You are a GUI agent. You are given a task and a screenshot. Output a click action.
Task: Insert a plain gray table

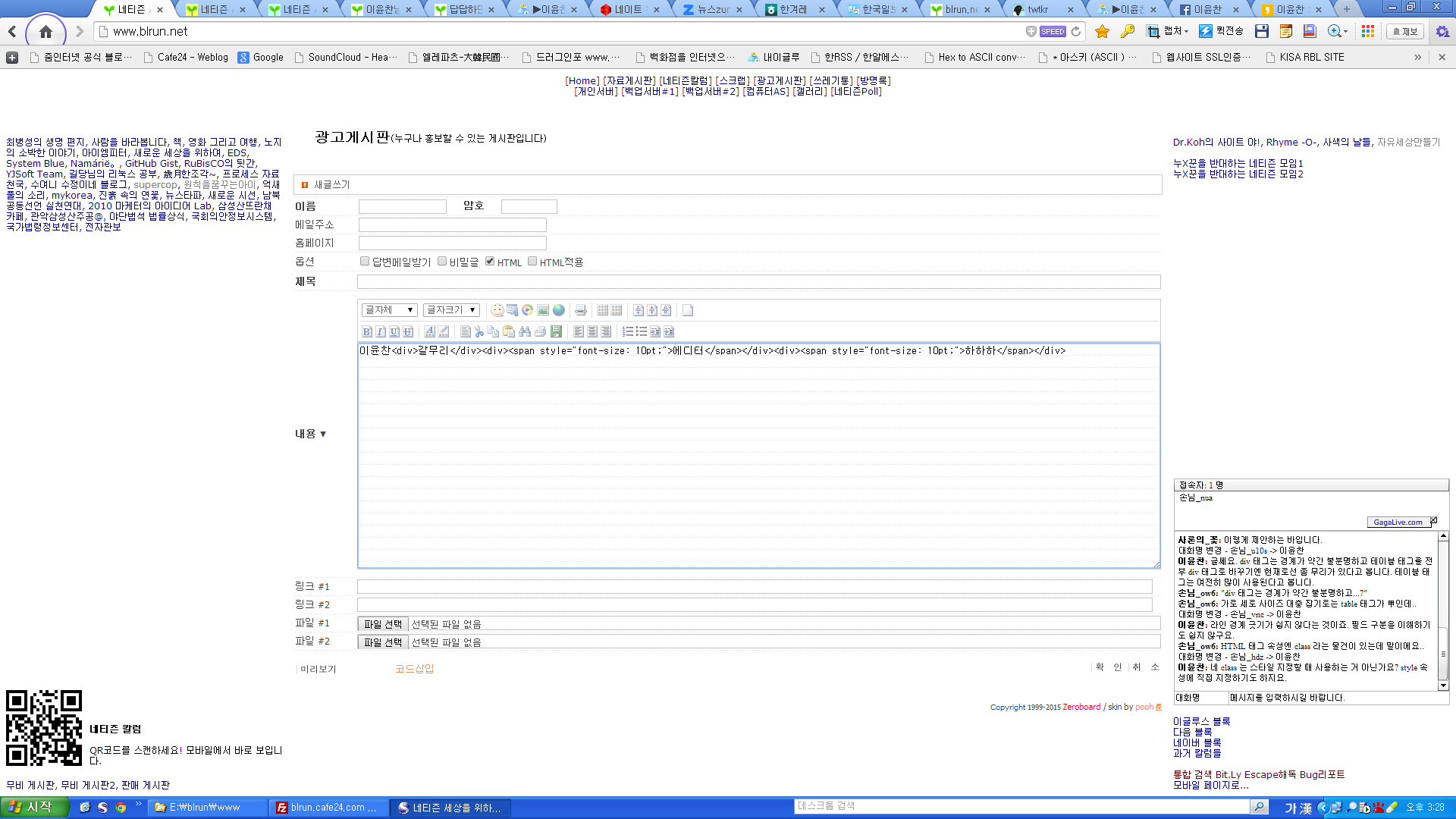(603, 310)
